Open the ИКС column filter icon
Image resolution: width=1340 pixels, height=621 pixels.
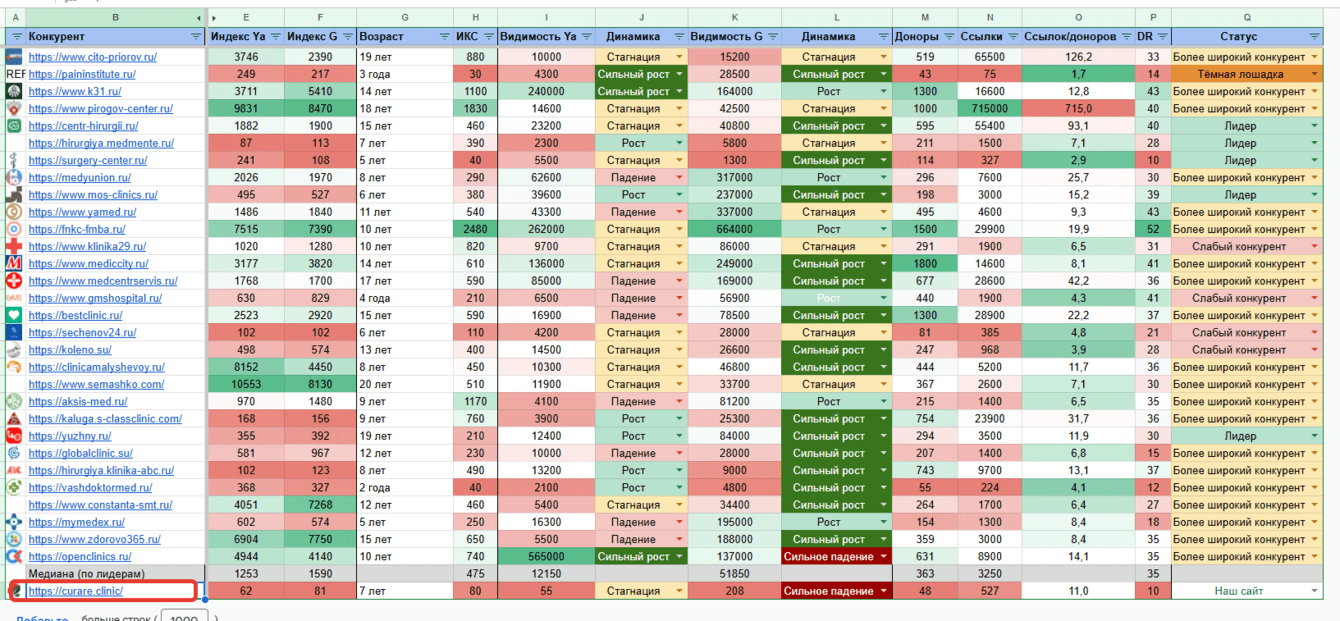pyautogui.click(x=488, y=36)
